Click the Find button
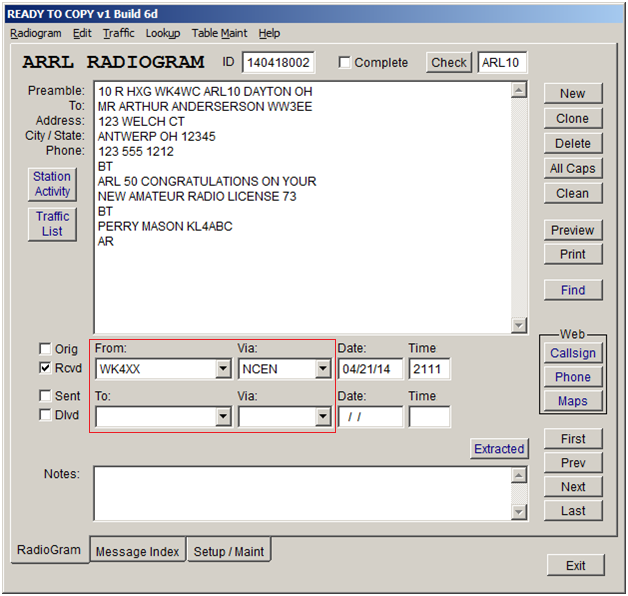This screenshot has width=628, height=596. [573, 290]
